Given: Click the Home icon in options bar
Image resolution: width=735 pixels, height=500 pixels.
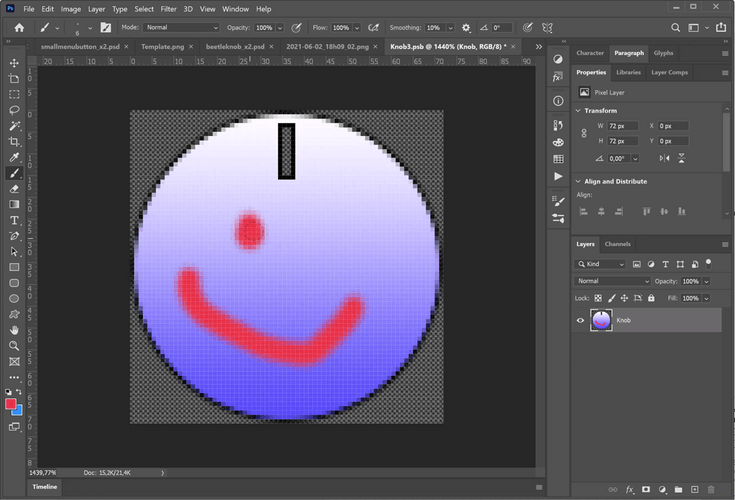Looking at the screenshot, I should tap(19, 28).
